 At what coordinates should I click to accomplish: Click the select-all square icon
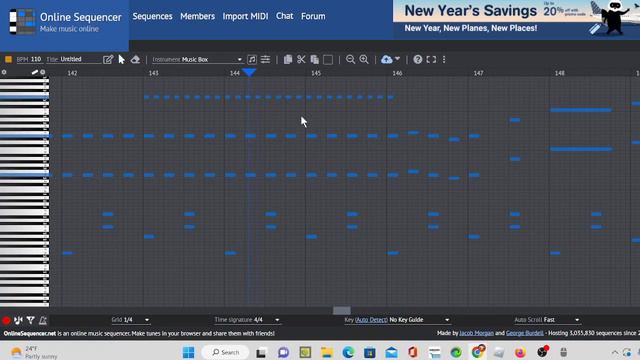328,60
